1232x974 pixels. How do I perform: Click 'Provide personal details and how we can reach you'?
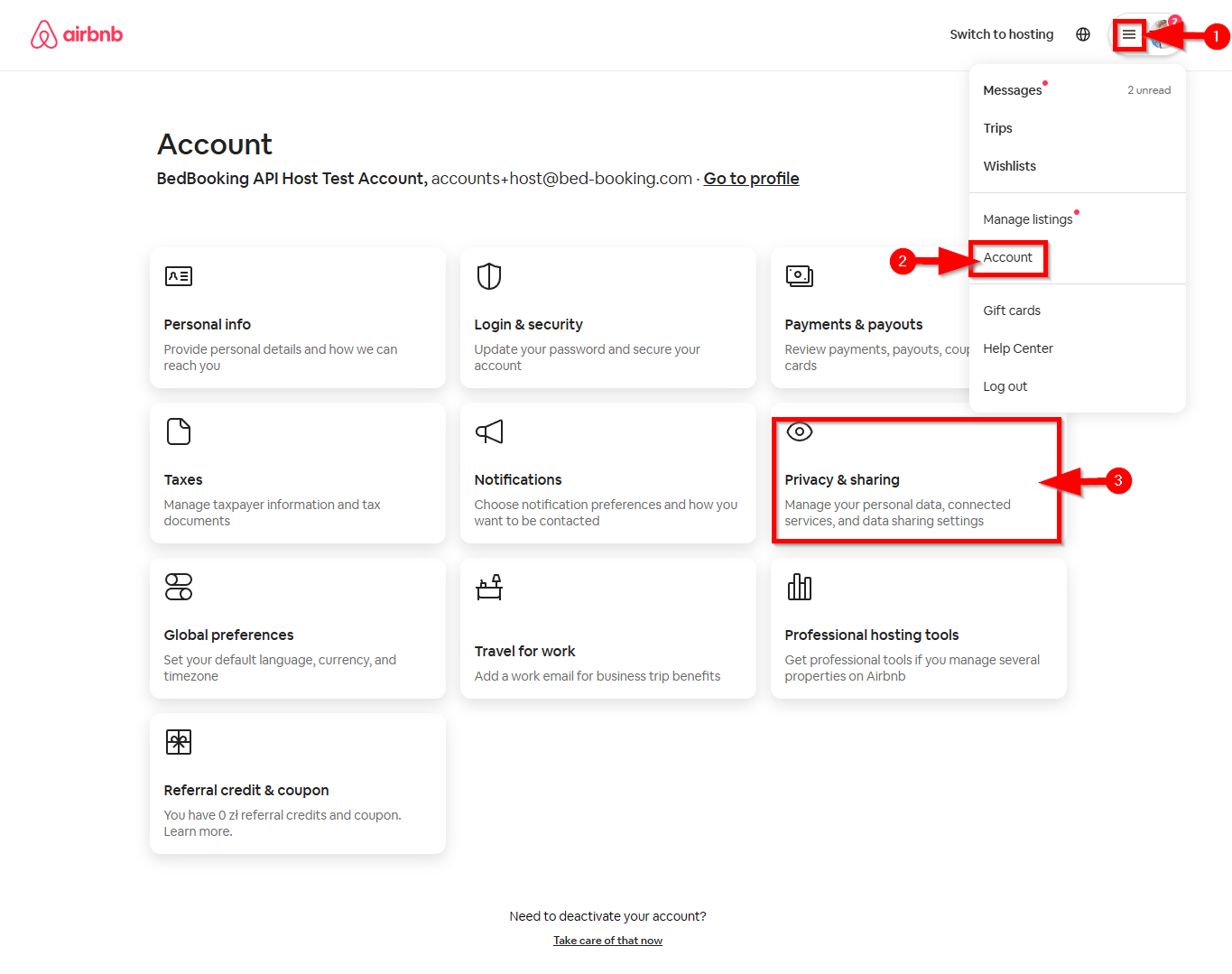pos(280,357)
